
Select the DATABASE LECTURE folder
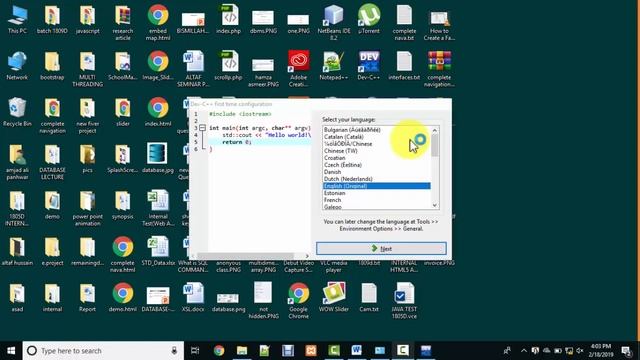[x=52, y=161]
